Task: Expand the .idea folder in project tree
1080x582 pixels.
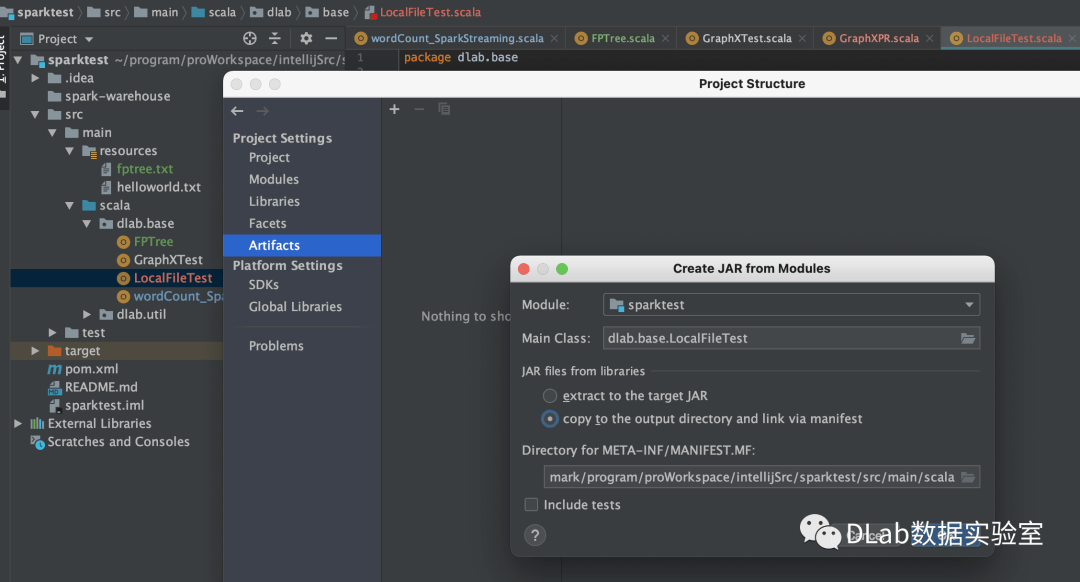Action: click(x=37, y=78)
